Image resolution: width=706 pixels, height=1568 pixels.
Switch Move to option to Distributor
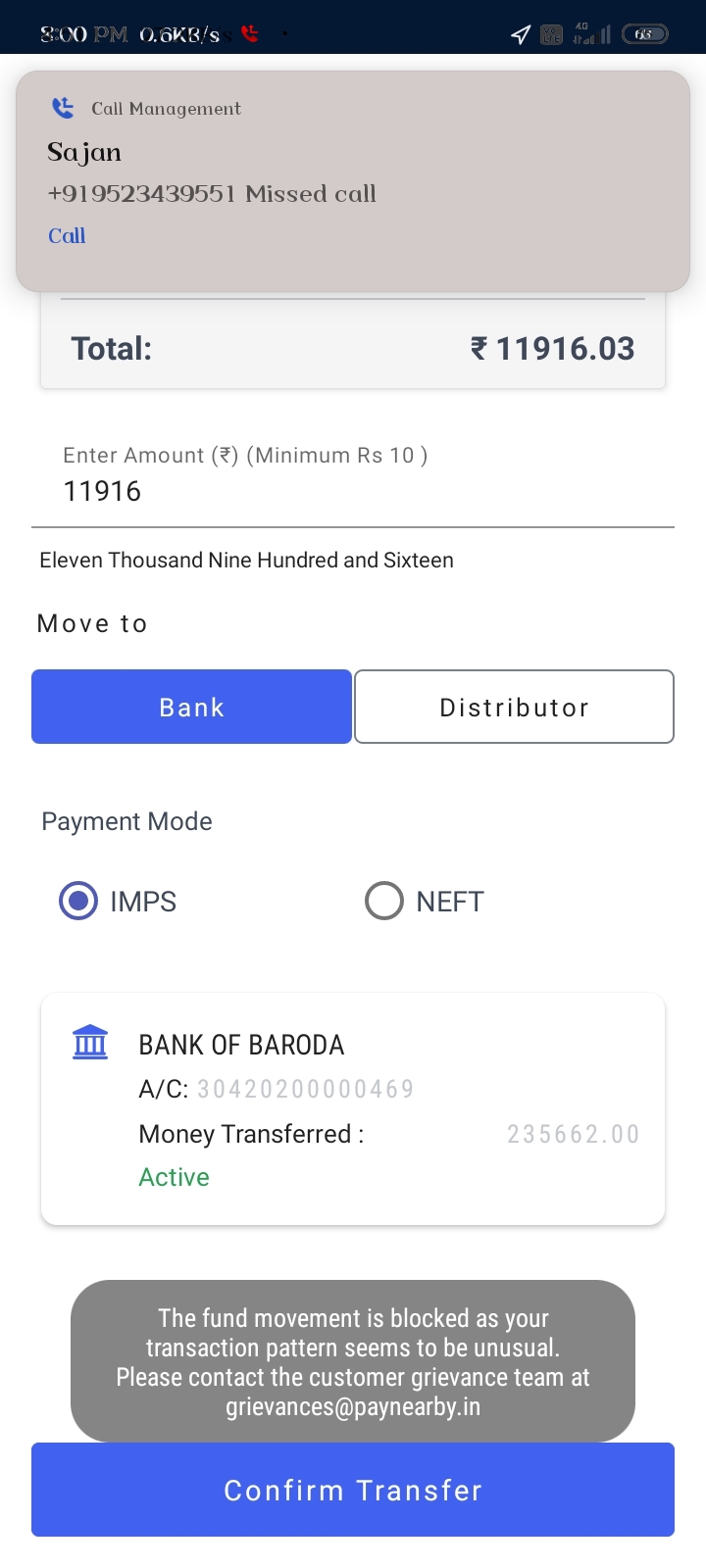(514, 707)
